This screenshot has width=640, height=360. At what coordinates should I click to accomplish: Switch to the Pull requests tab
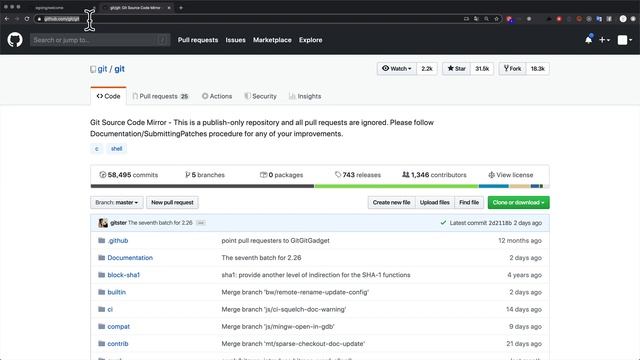(160, 96)
